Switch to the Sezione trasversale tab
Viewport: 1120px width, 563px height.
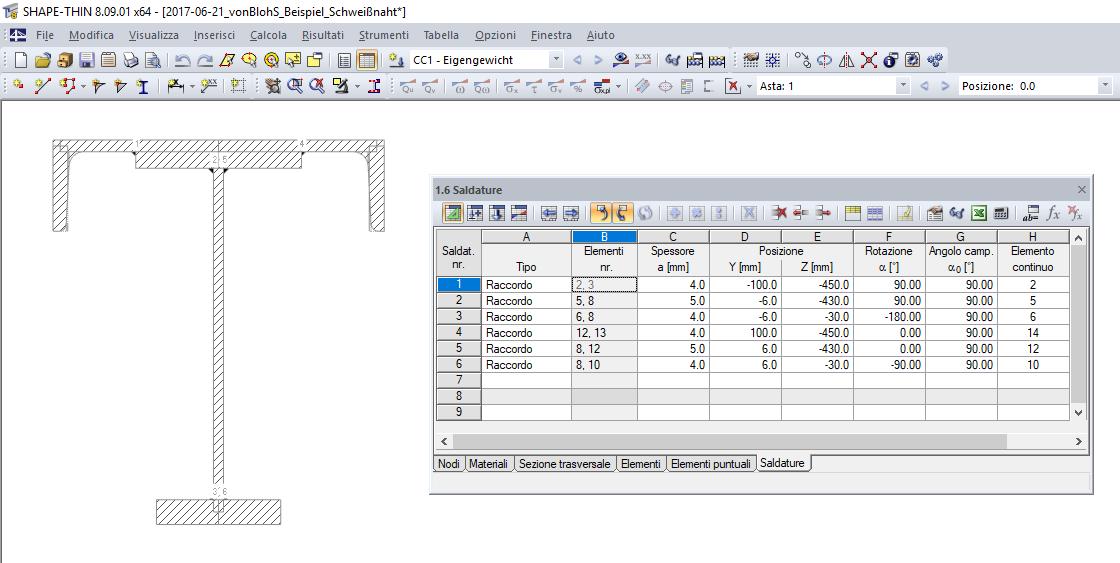point(564,464)
